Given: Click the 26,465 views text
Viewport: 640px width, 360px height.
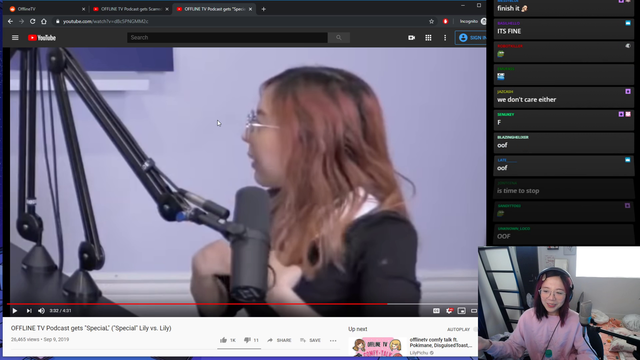Looking at the screenshot, I should click(25, 339).
